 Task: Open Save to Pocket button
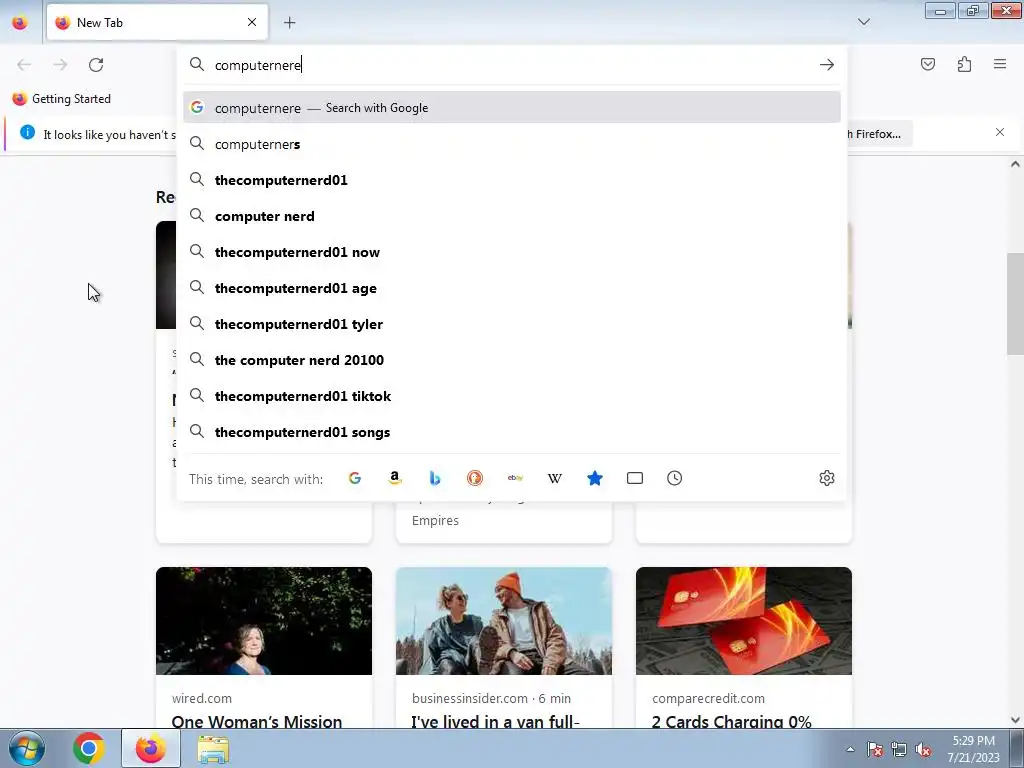coord(928,64)
